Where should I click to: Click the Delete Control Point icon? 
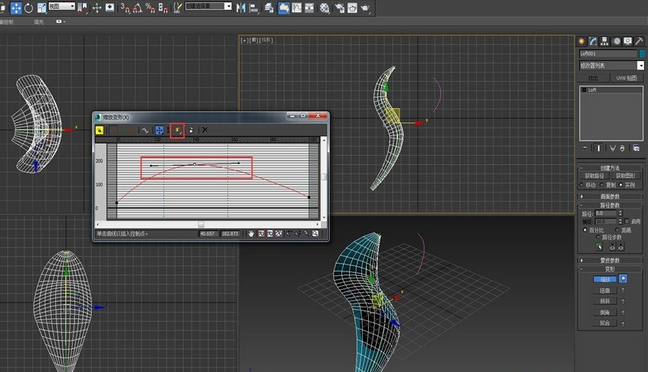pos(191,130)
